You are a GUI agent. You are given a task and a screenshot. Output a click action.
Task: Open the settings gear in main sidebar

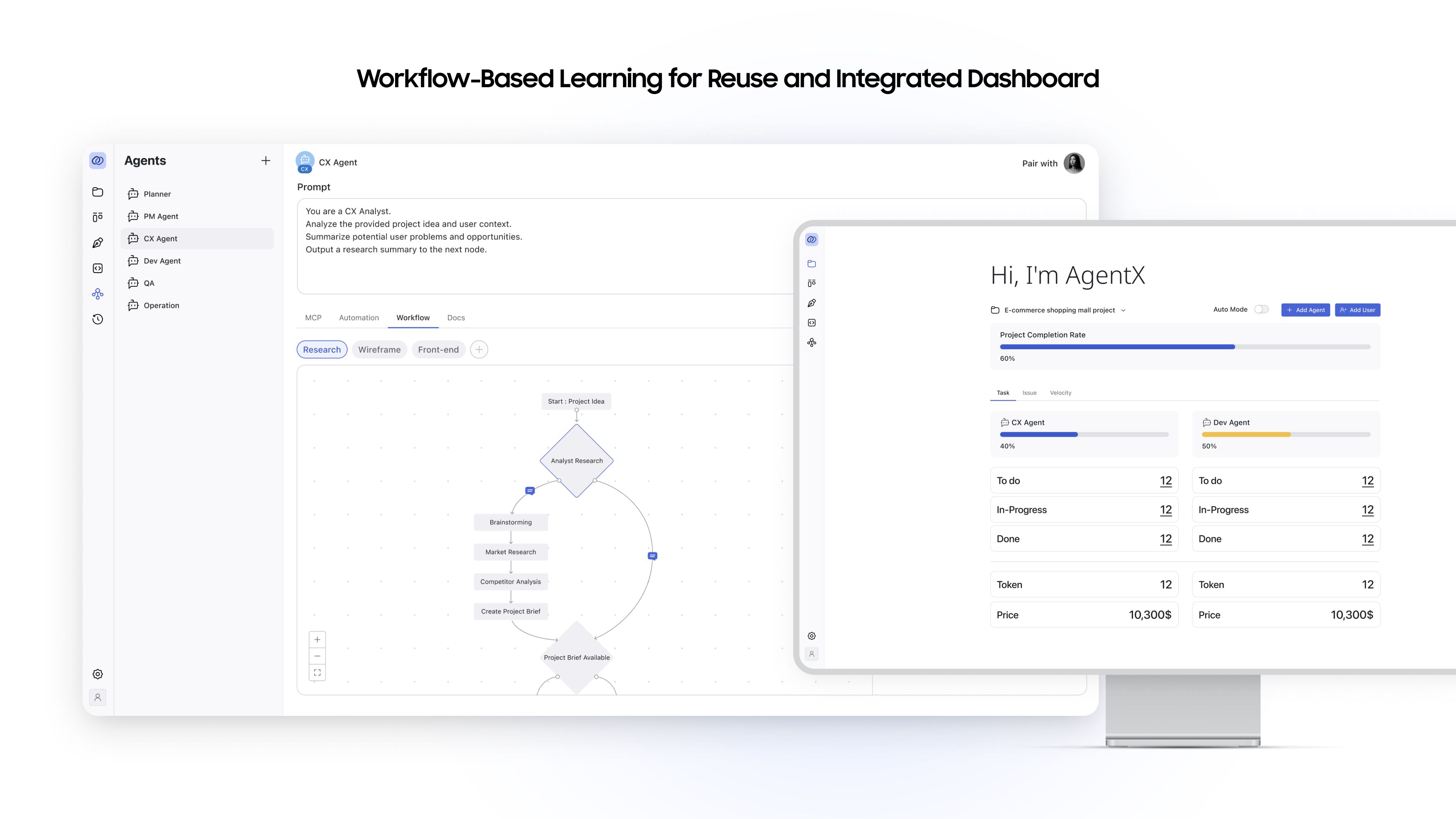click(x=97, y=674)
